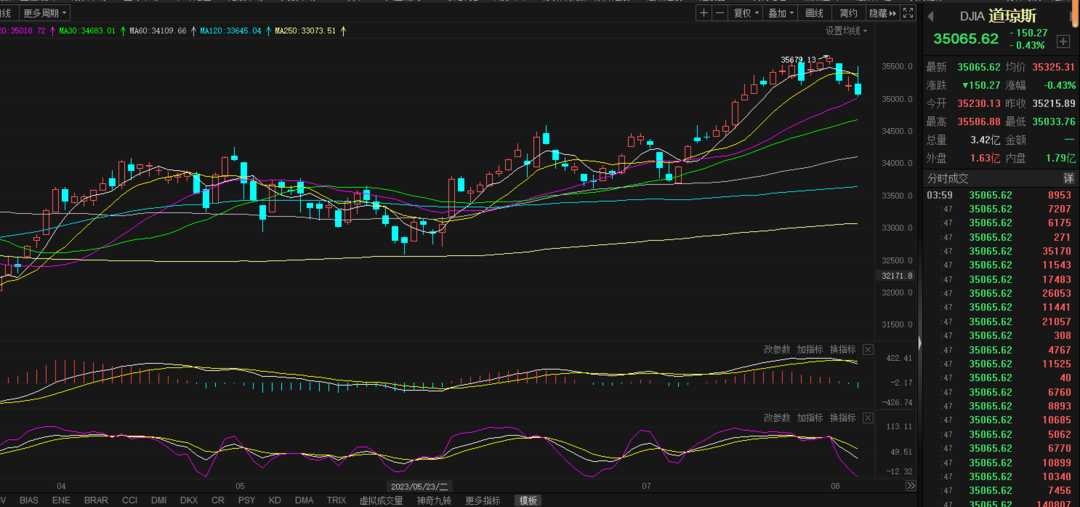Close the MACD indicator panel
The image size is (1080, 507).
(x=868, y=350)
